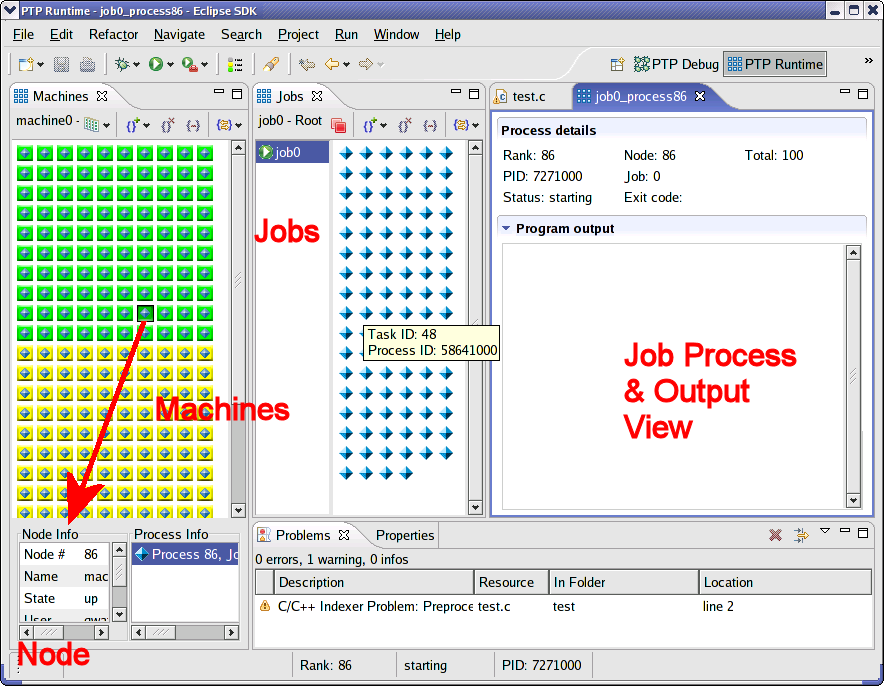Create a new set in Jobs view
884x686 pixels.
tap(369, 125)
